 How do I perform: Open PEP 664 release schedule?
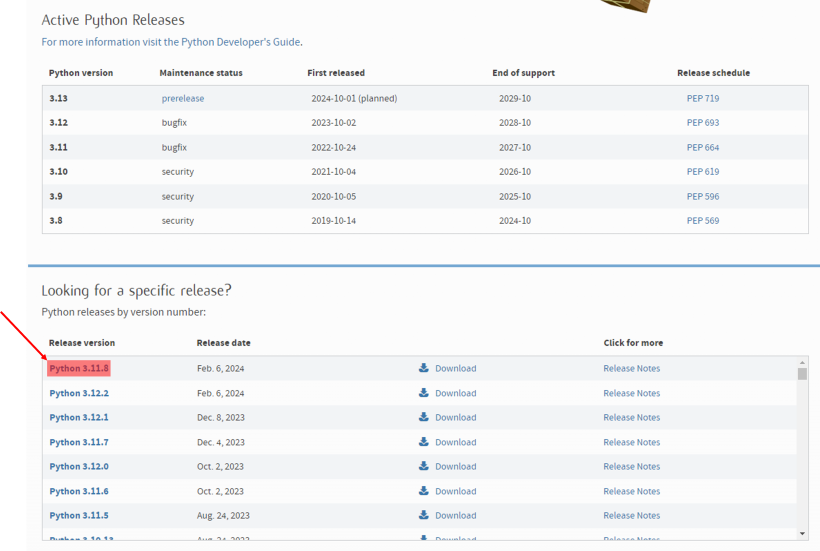coord(703,147)
